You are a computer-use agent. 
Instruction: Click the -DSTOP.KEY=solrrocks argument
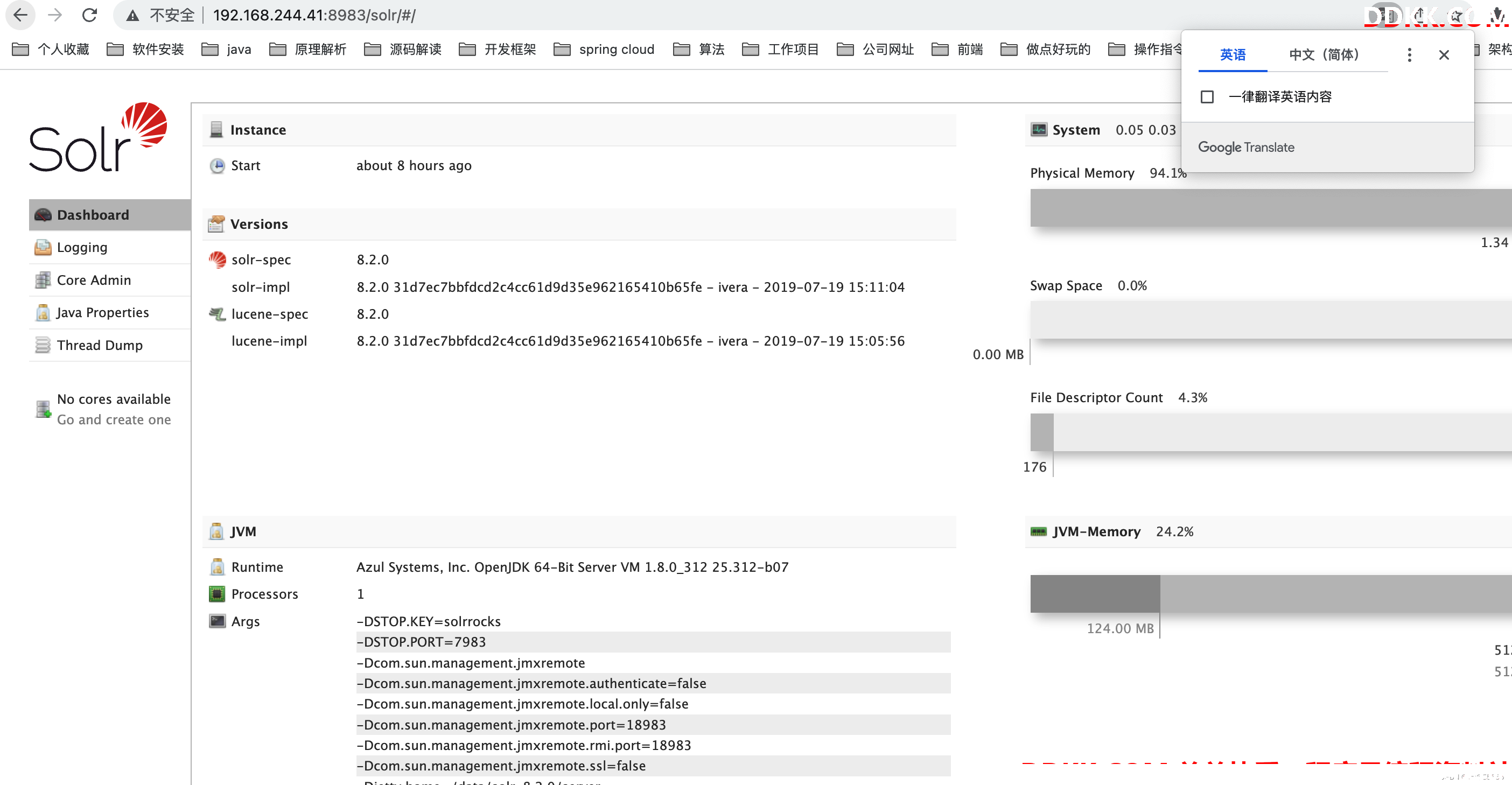429,621
